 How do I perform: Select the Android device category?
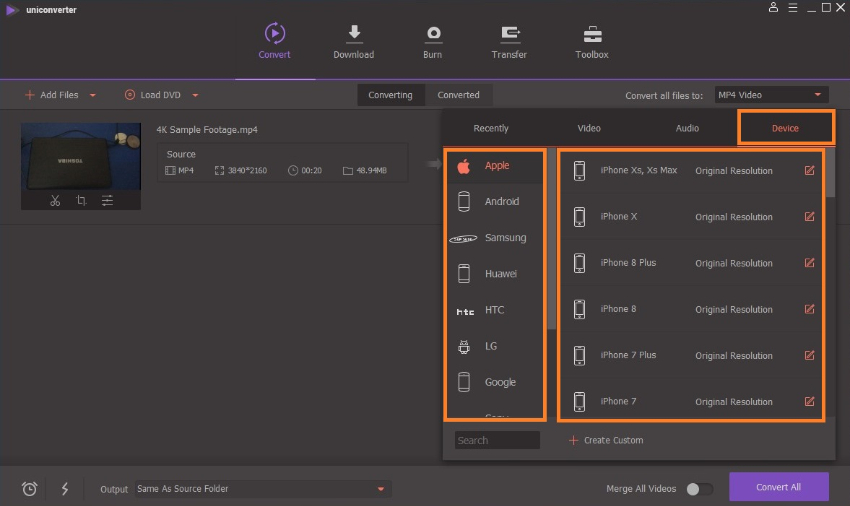pyautogui.click(x=494, y=201)
